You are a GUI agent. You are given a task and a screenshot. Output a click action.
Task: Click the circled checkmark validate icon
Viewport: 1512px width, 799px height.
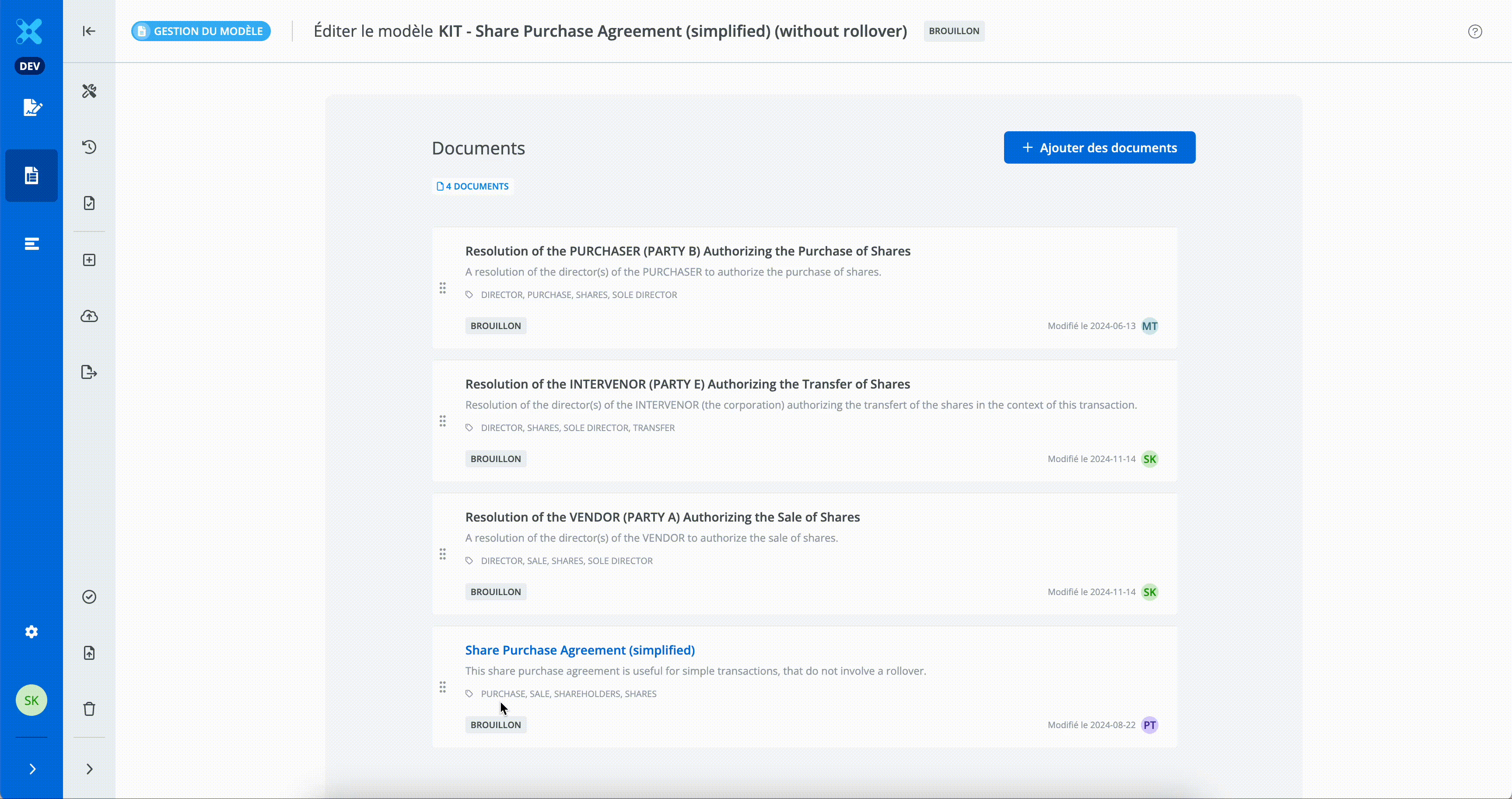coord(89,597)
